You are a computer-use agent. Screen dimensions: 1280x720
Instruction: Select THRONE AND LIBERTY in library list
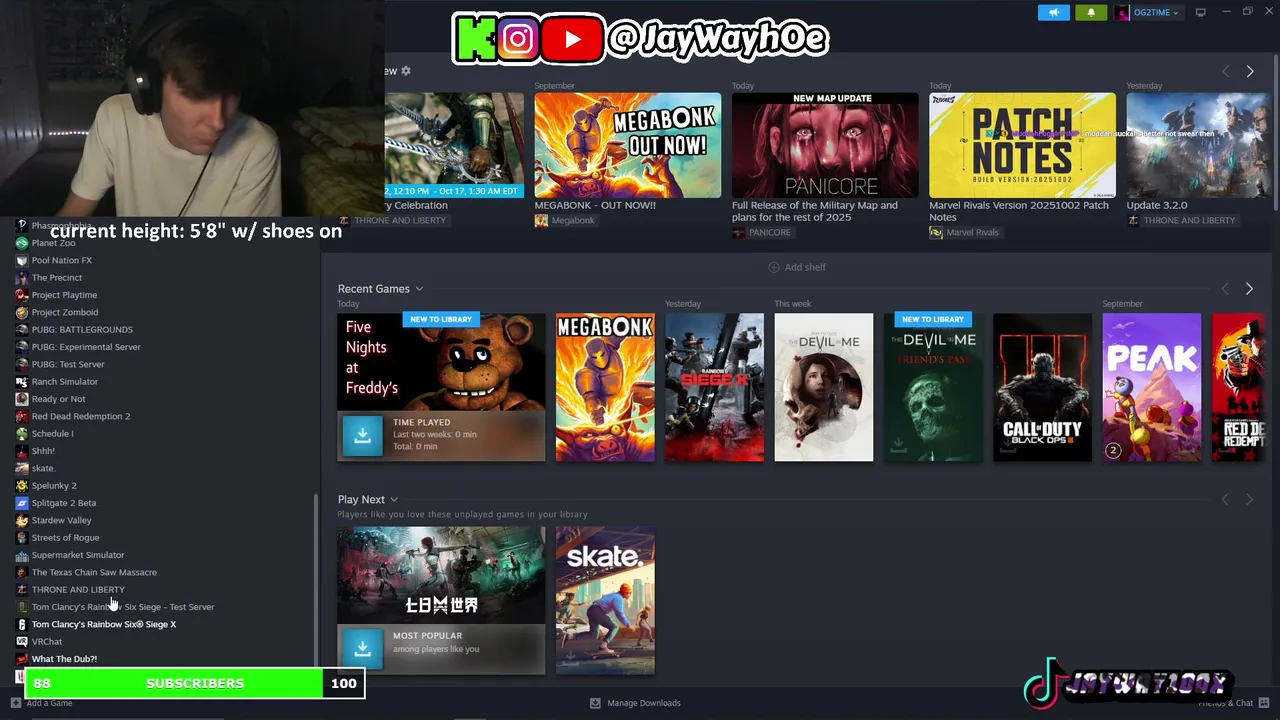pyautogui.click(x=78, y=590)
